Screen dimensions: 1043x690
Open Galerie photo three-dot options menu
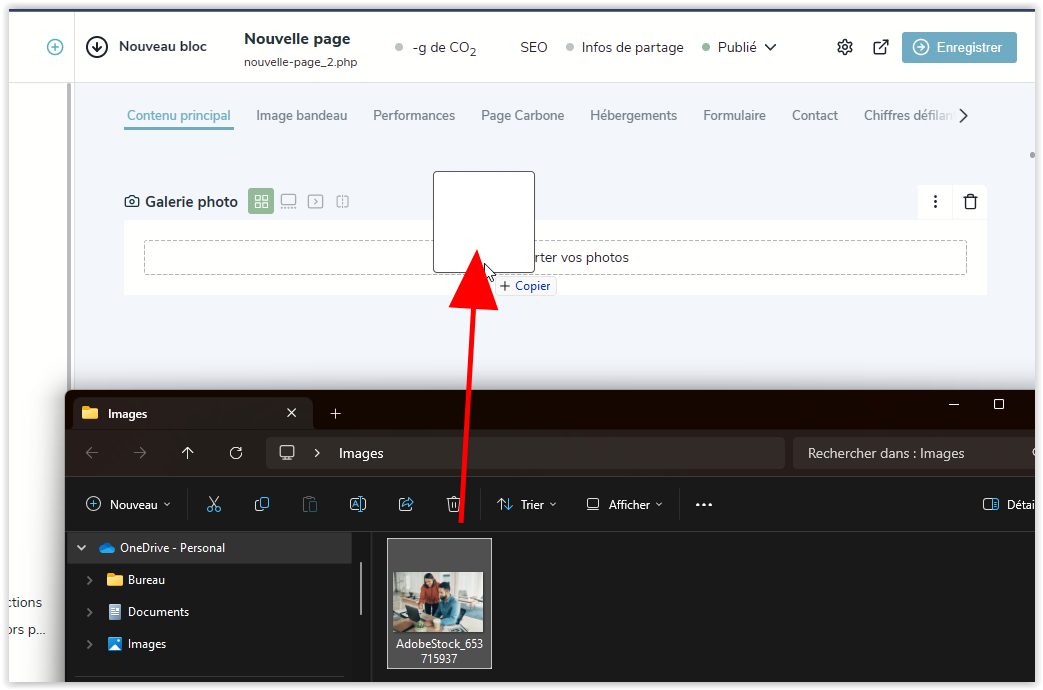coord(935,202)
